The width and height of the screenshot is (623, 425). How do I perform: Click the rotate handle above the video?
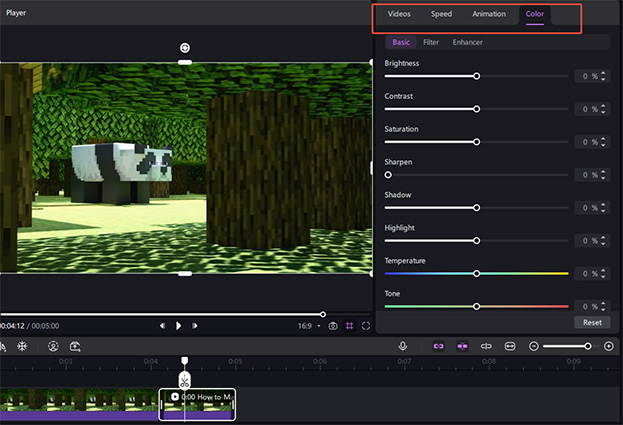coord(185,48)
